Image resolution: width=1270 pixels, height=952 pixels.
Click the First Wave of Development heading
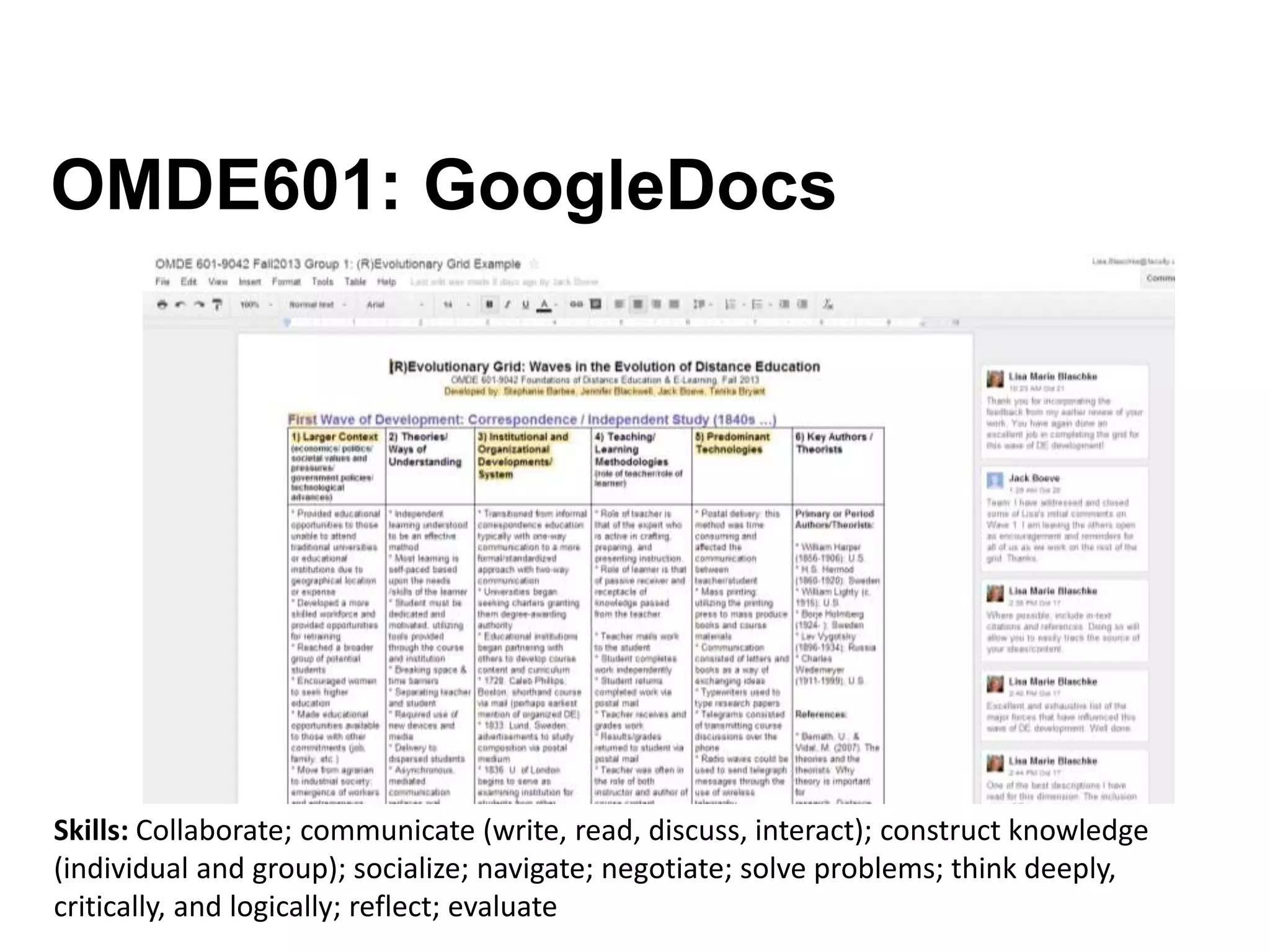click(x=533, y=420)
